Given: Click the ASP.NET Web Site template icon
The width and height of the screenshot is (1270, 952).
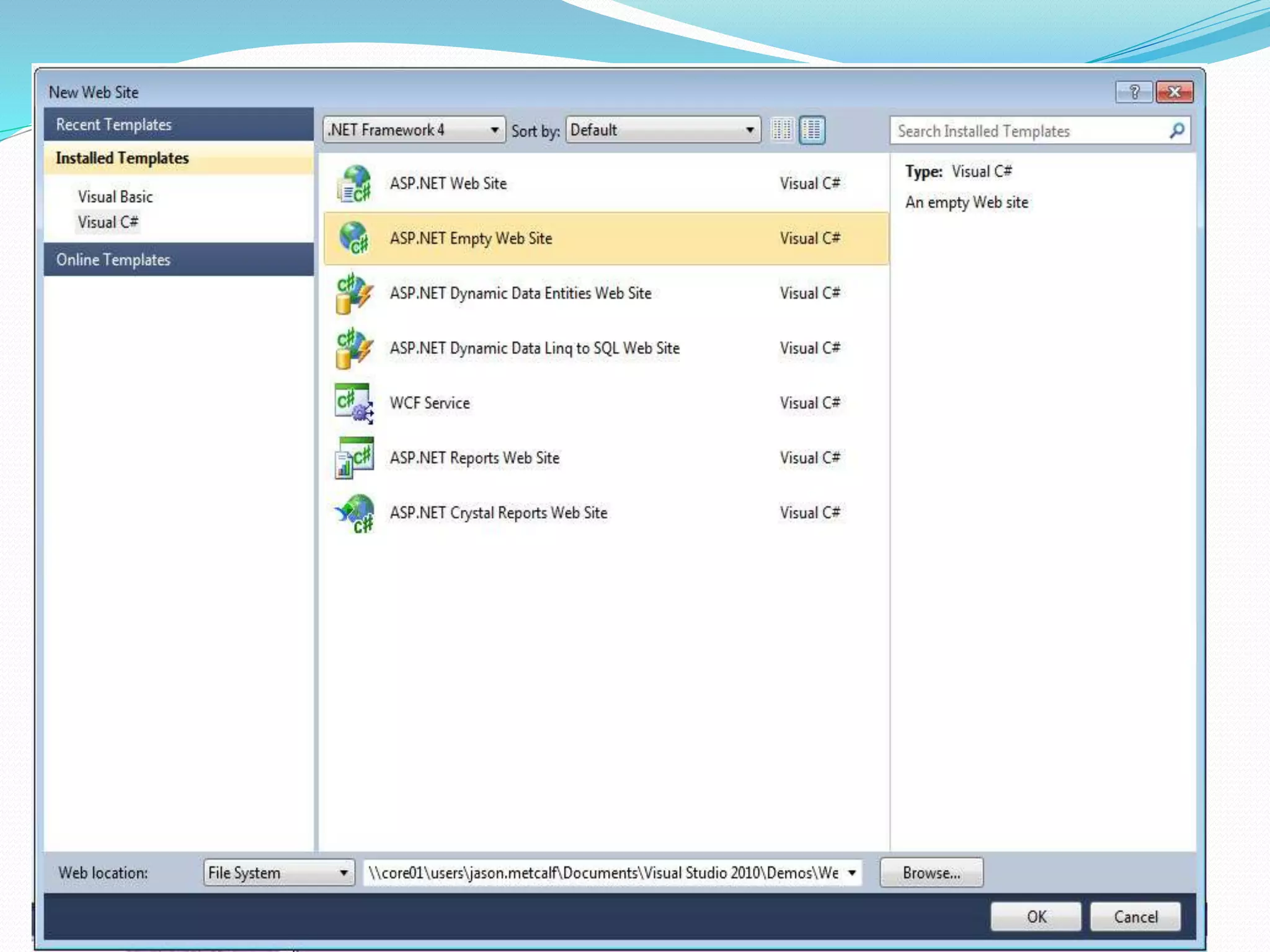Looking at the screenshot, I should click(x=354, y=184).
